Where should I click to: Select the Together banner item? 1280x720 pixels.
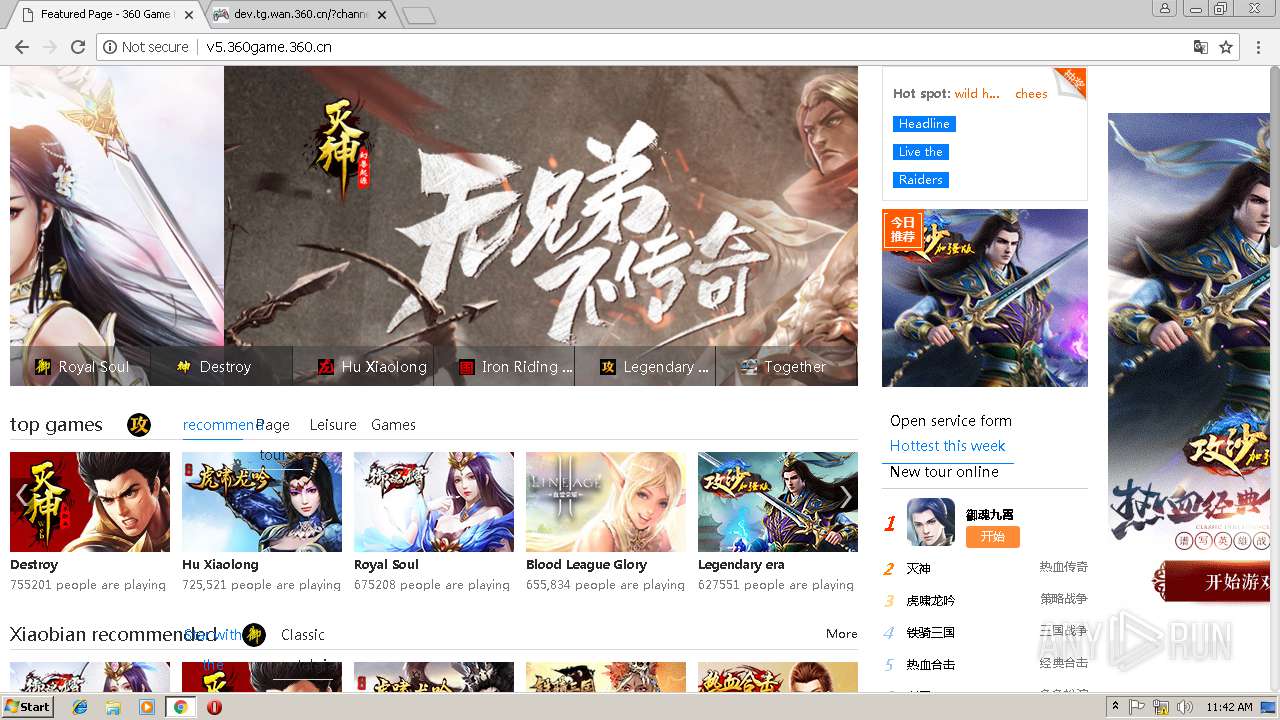pyautogui.click(x=784, y=367)
